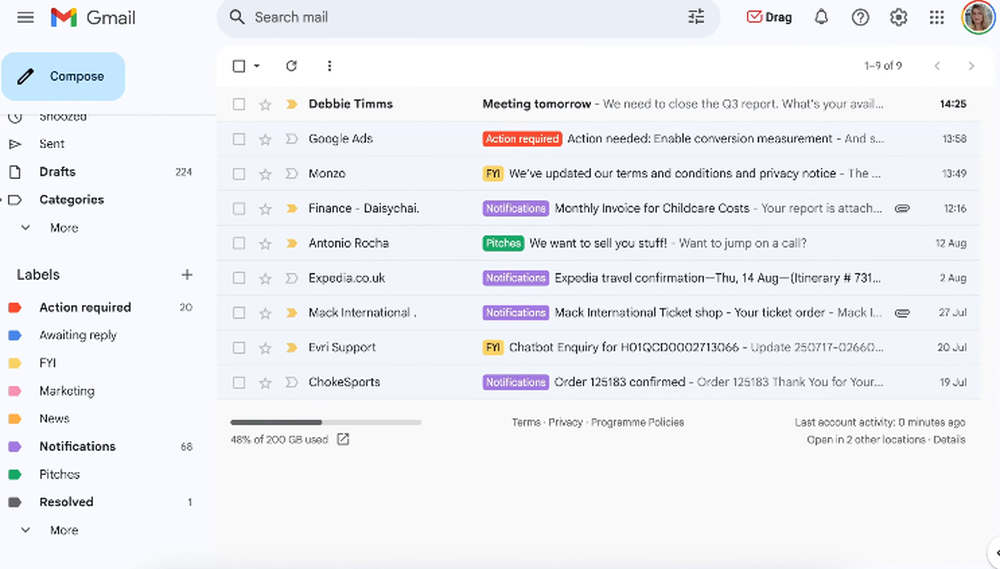Expand More under Categories
The height and width of the screenshot is (569, 1000).
point(64,228)
